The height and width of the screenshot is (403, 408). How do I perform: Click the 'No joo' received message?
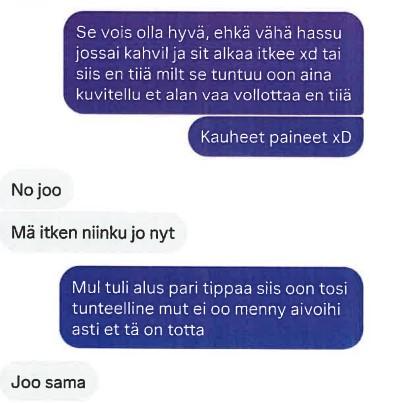[36, 190]
